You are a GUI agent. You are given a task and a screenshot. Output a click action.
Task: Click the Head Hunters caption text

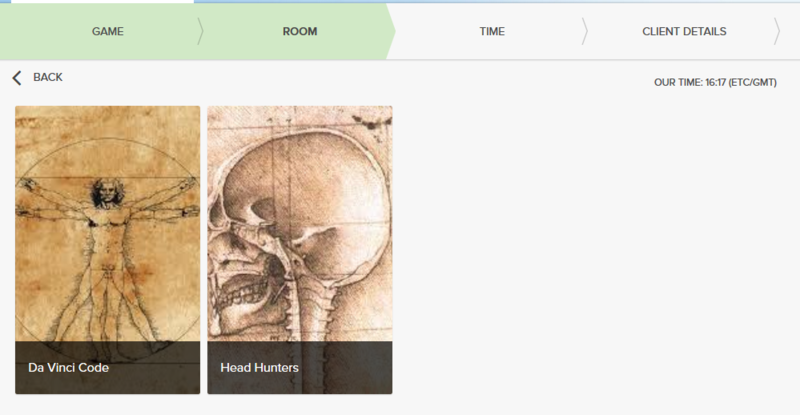point(259,368)
